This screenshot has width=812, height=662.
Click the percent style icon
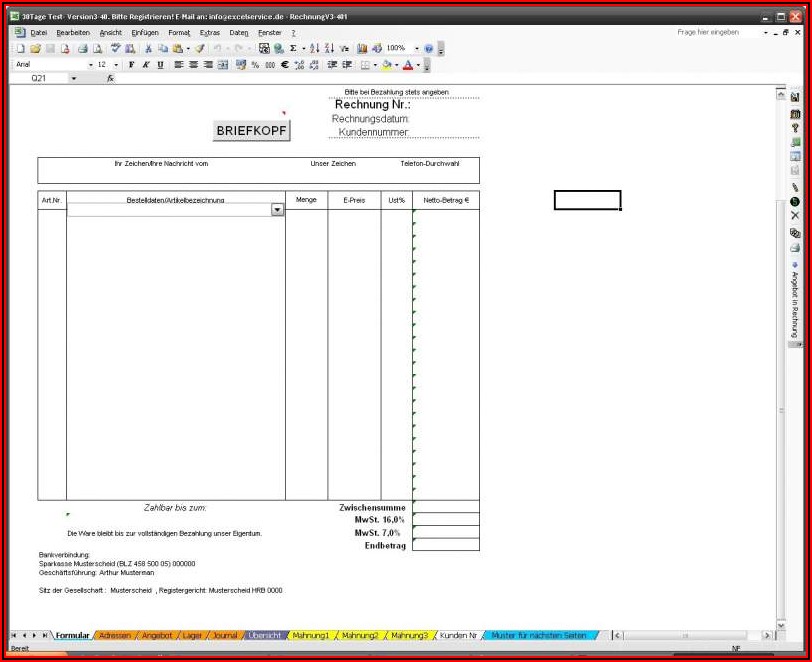256,65
